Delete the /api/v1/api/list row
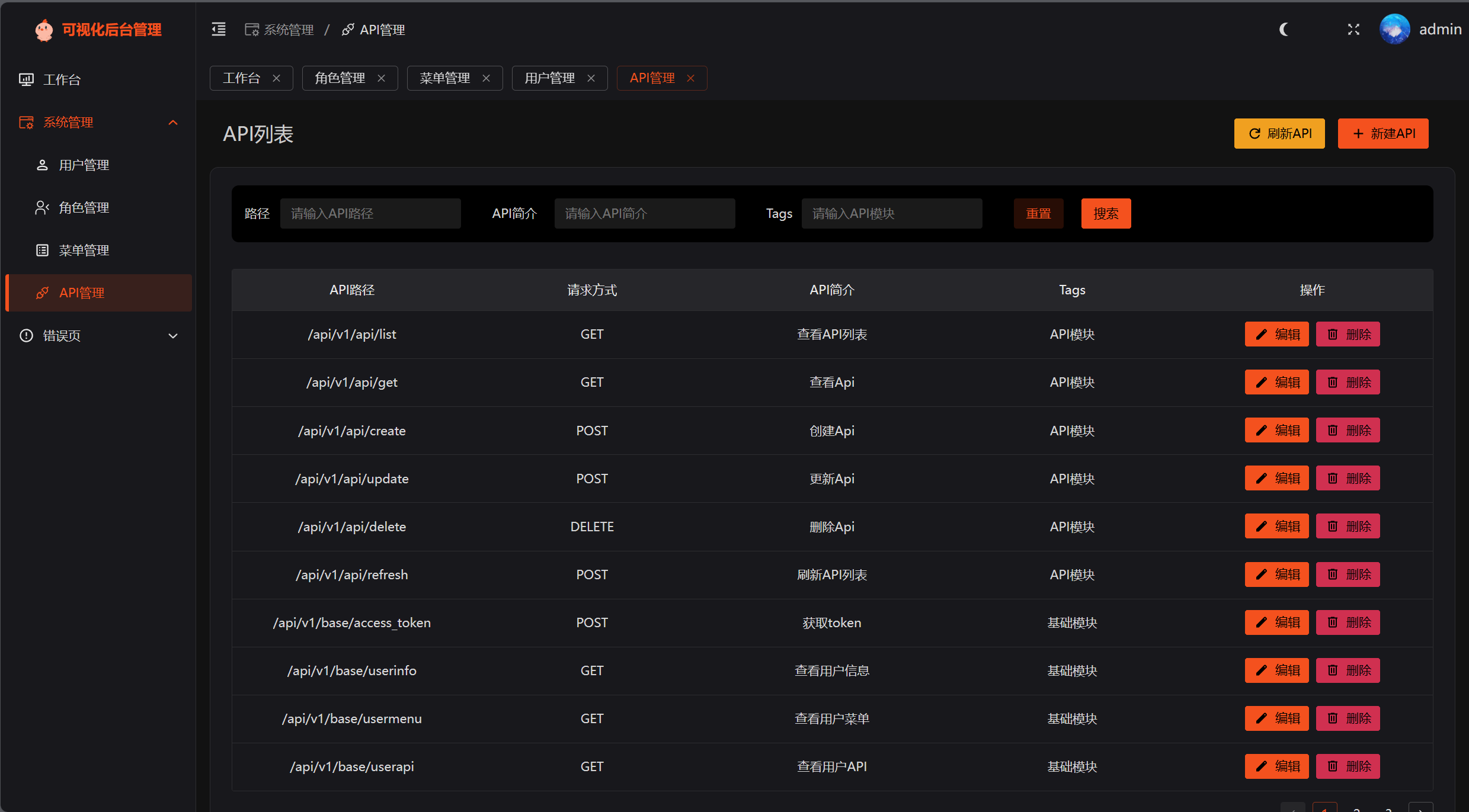 coord(1348,335)
